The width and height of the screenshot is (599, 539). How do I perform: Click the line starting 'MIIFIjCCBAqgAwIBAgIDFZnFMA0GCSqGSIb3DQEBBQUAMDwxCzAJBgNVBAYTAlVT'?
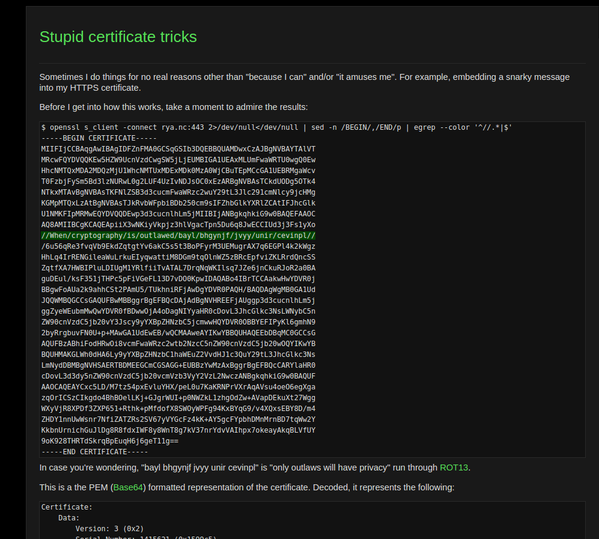click(x=178, y=149)
